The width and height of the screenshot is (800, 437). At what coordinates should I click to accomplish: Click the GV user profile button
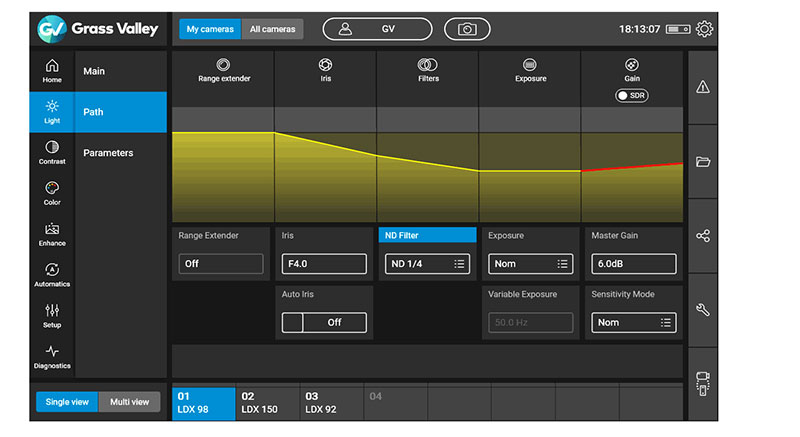coord(377,29)
